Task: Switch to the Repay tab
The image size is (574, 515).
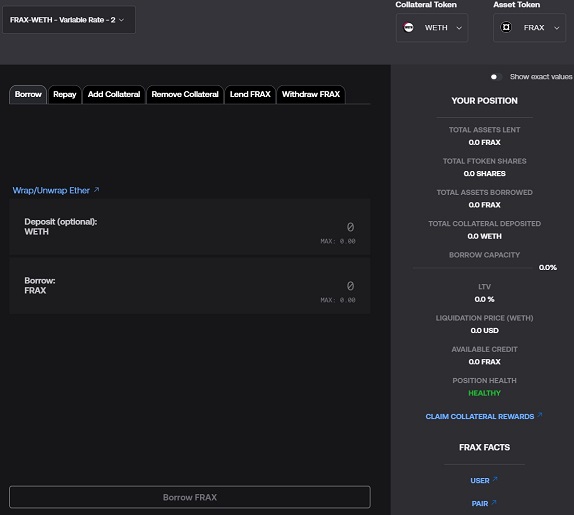Action: point(64,94)
